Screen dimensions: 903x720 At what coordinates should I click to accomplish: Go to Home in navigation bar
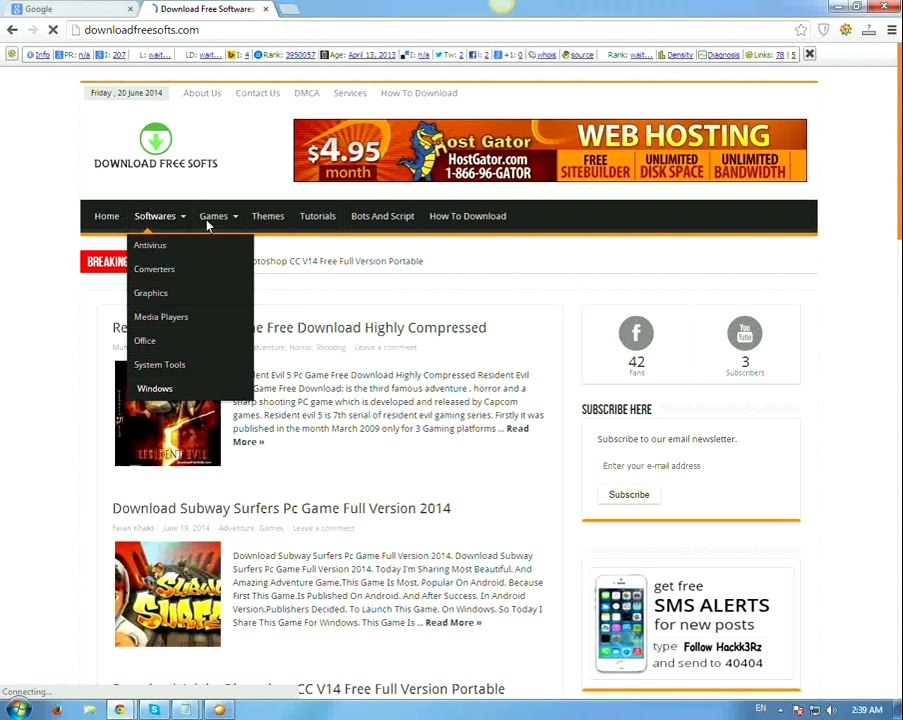pyautogui.click(x=107, y=216)
